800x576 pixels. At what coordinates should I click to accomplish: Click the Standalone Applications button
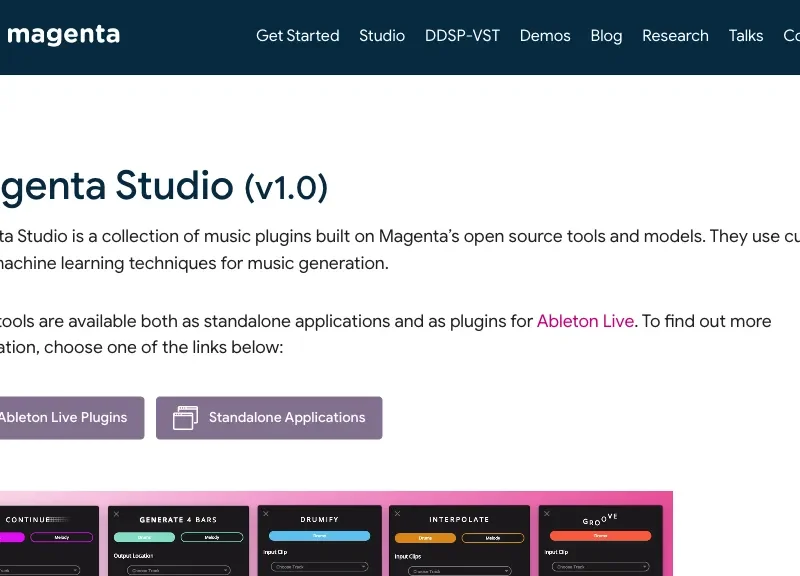pos(268,417)
